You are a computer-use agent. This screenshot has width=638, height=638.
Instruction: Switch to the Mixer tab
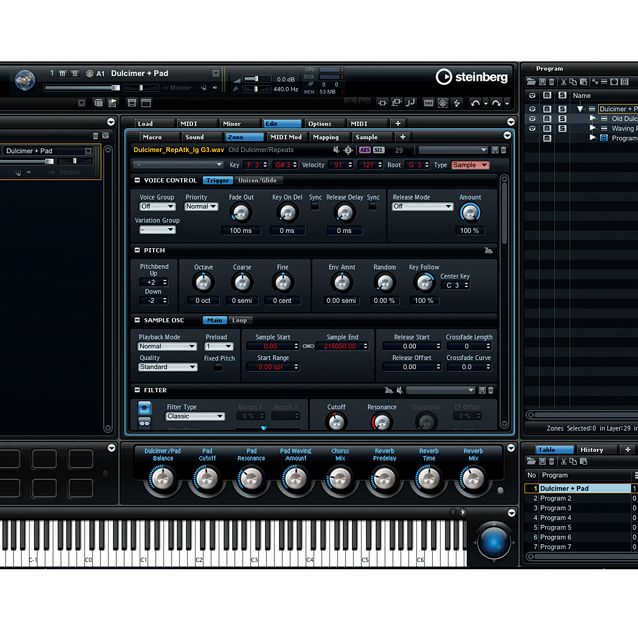tap(238, 124)
